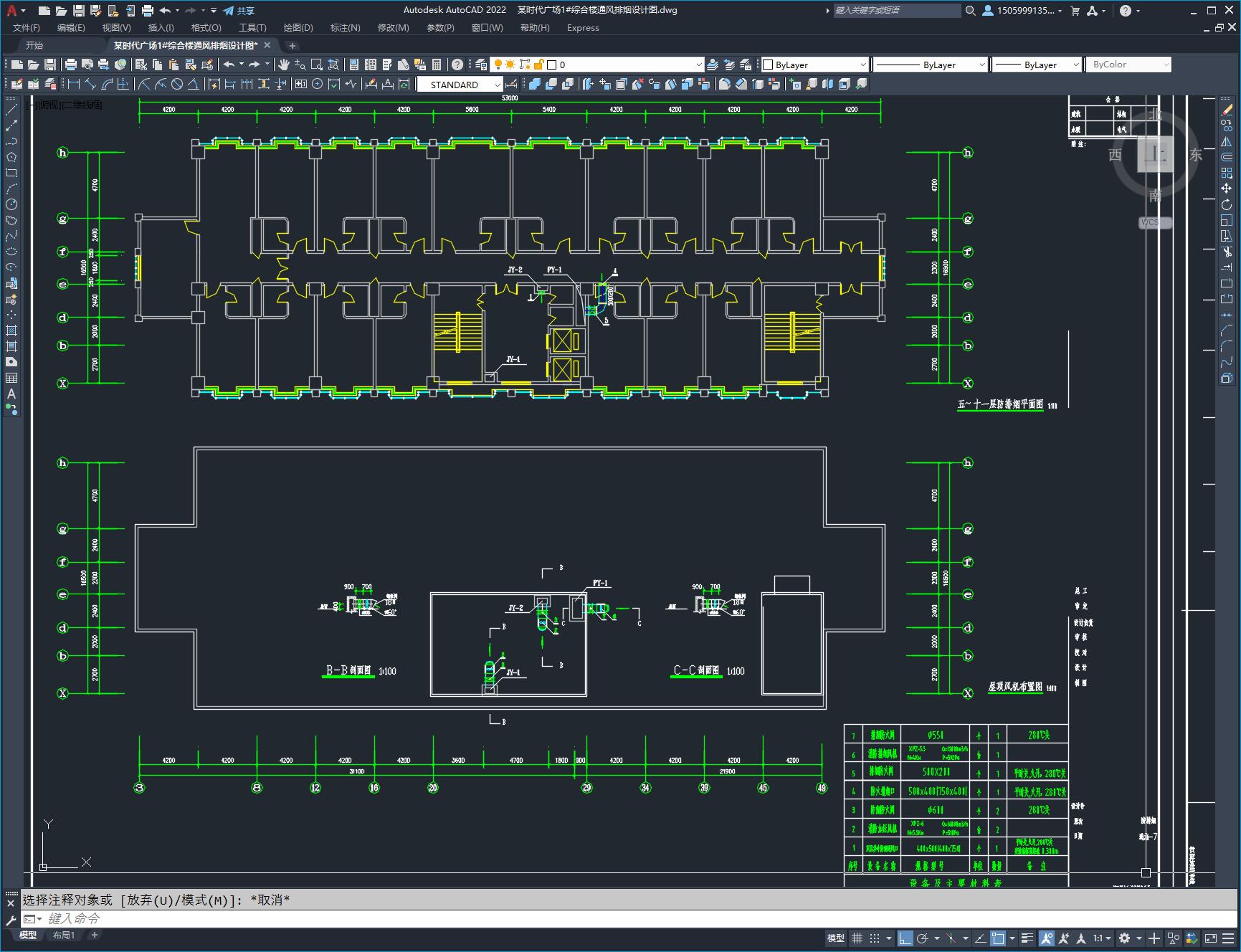Open the 绘图(D) menu
The width and height of the screenshot is (1241, 952).
coord(298,28)
